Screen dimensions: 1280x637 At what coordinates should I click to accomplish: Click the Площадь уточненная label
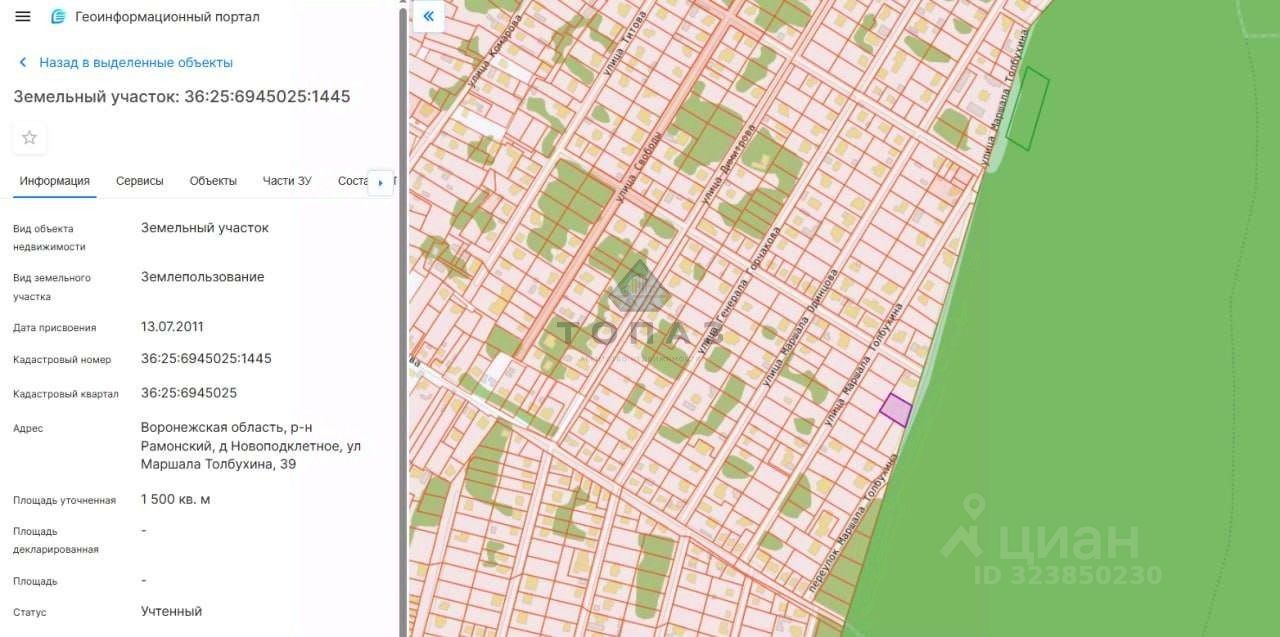coord(64,500)
